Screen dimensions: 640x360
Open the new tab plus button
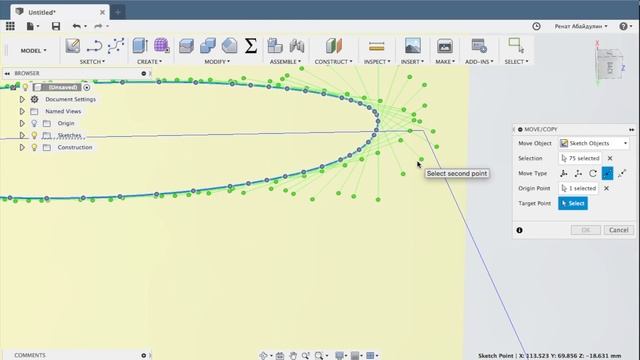pos(118,12)
